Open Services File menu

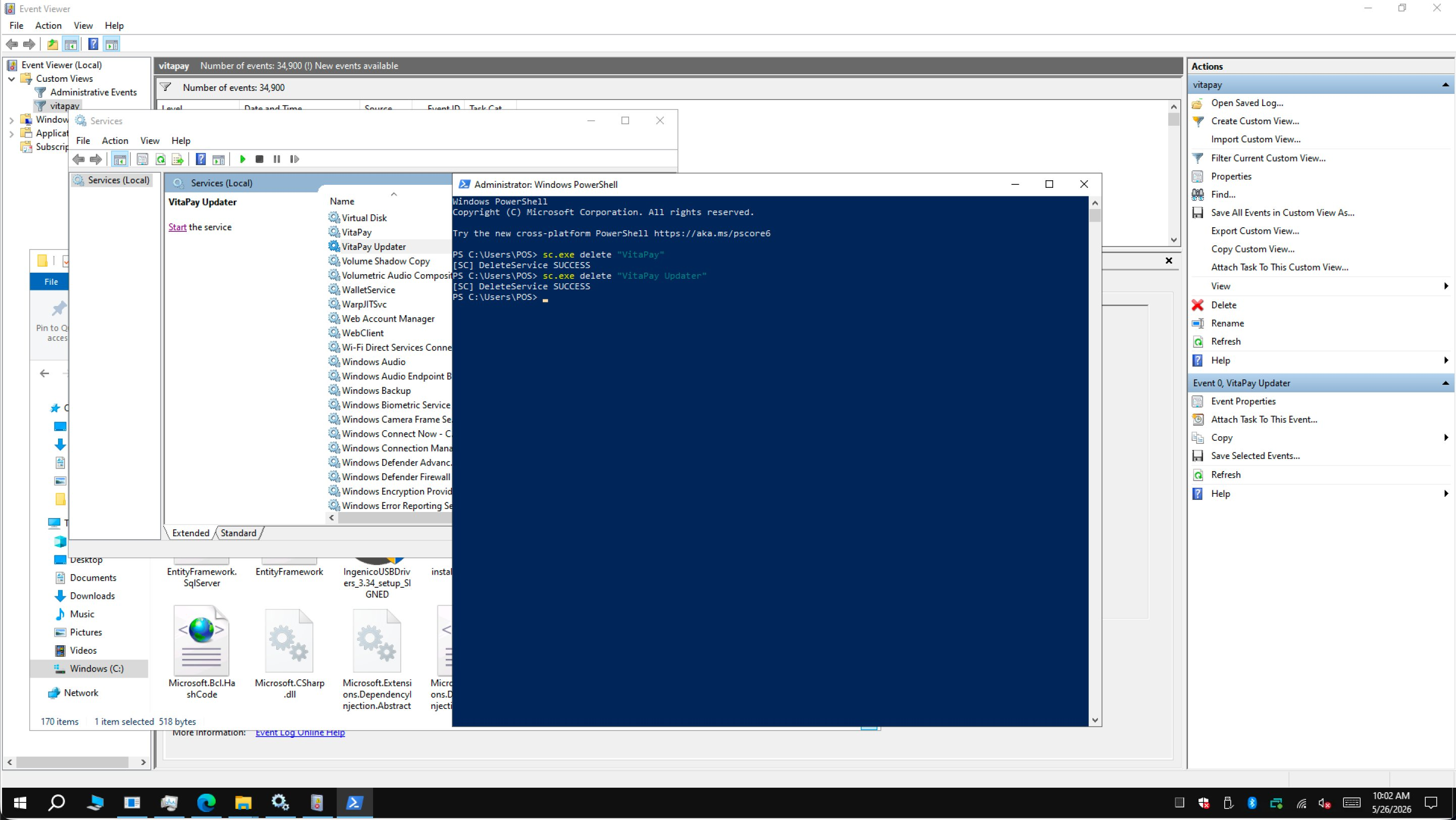[83, 141]
